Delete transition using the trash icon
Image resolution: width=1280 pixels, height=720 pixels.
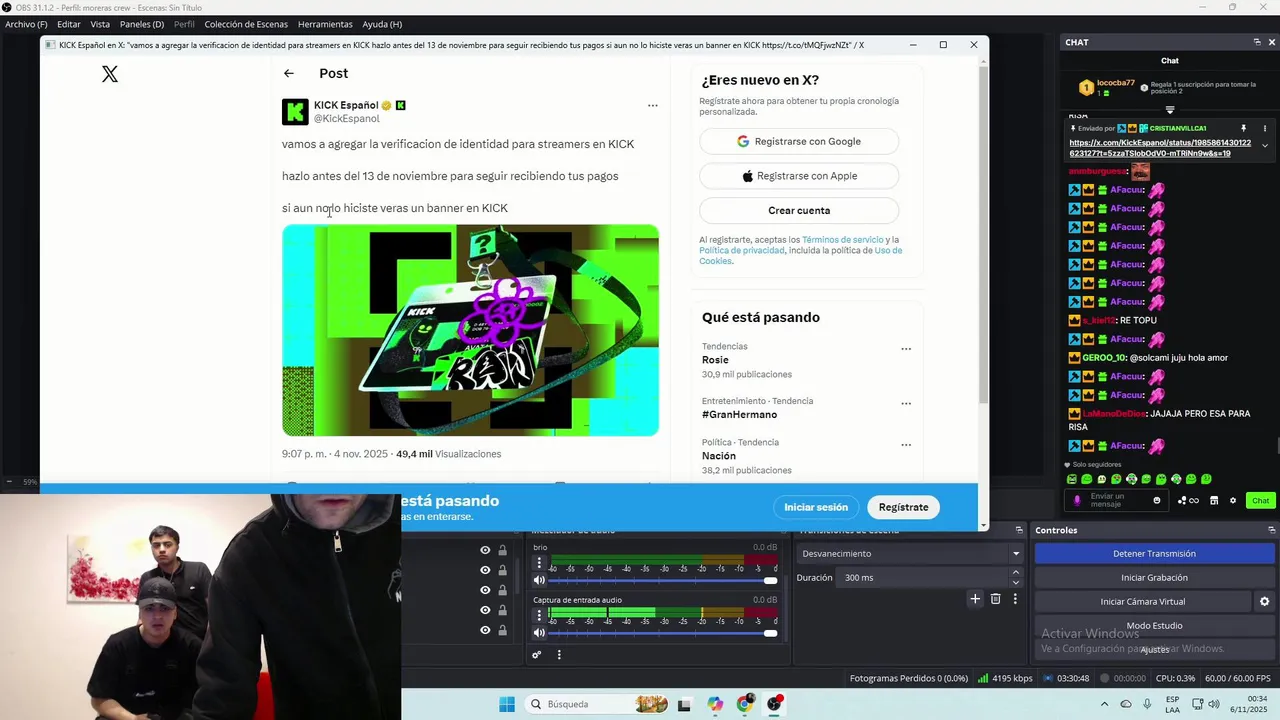click(995, 599)
